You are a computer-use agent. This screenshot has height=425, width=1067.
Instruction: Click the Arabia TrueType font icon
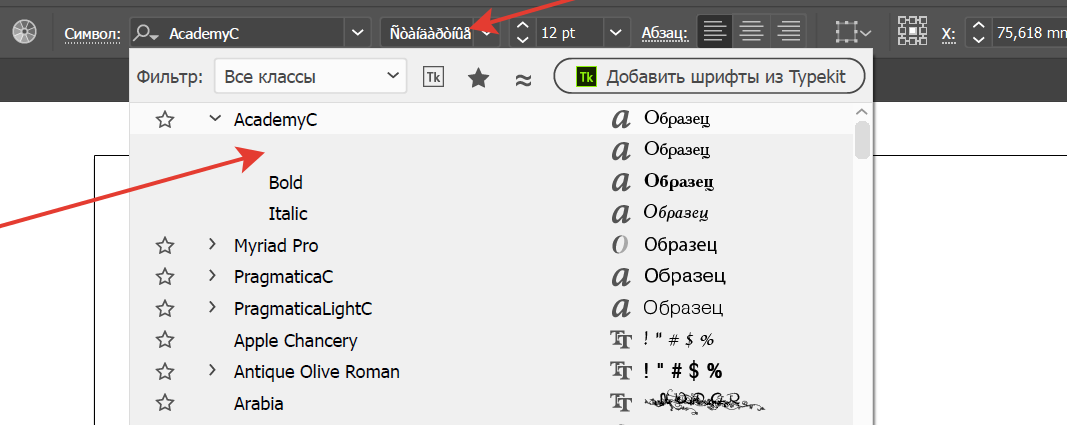coord(621,403)
